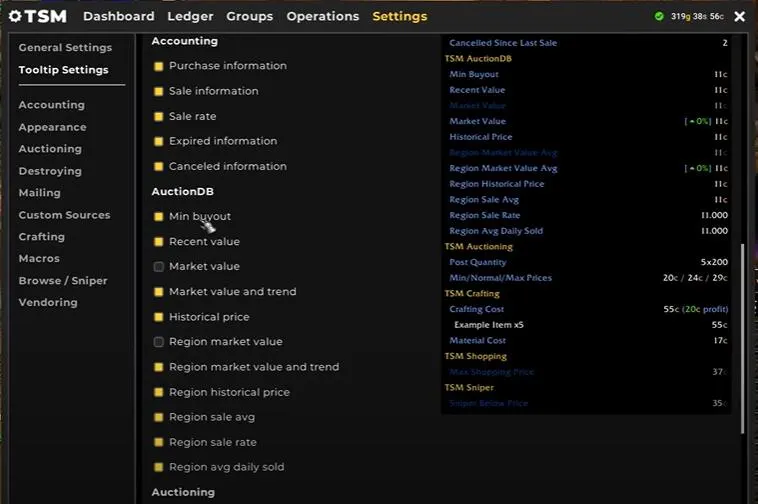Click the Example Item x5 preview row
This screenshot has height=504, width=758.
tap(590, 325)
